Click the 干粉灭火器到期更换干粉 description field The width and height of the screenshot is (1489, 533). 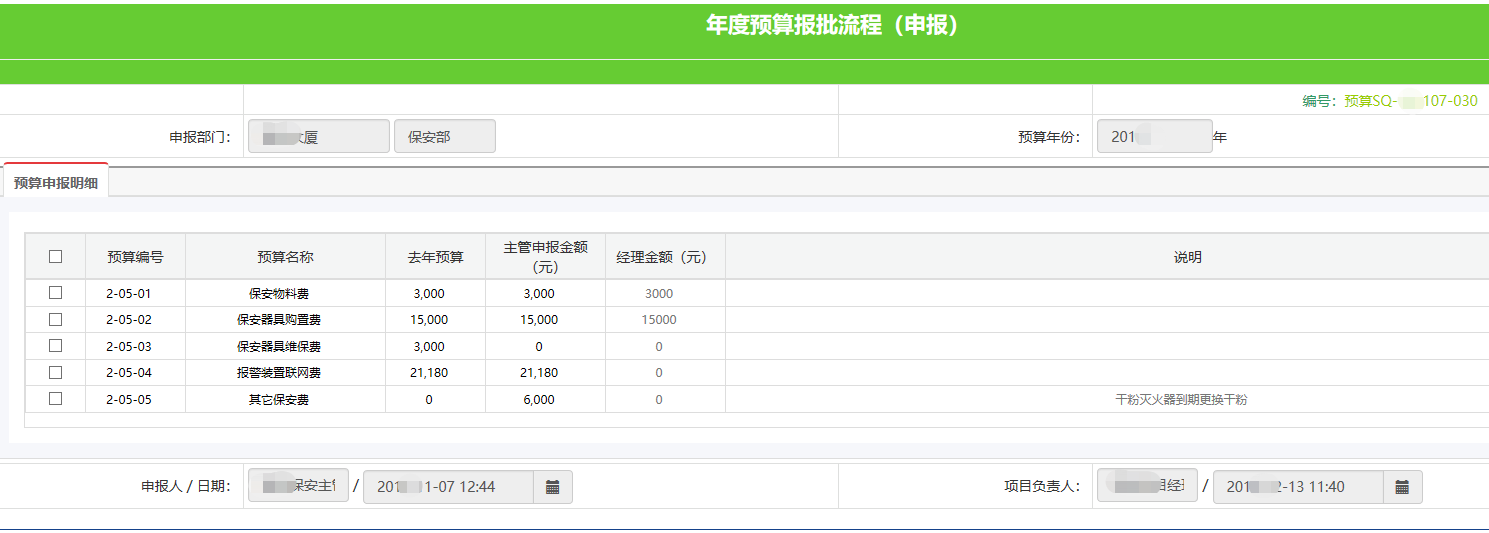click(x=1181, y=399)
